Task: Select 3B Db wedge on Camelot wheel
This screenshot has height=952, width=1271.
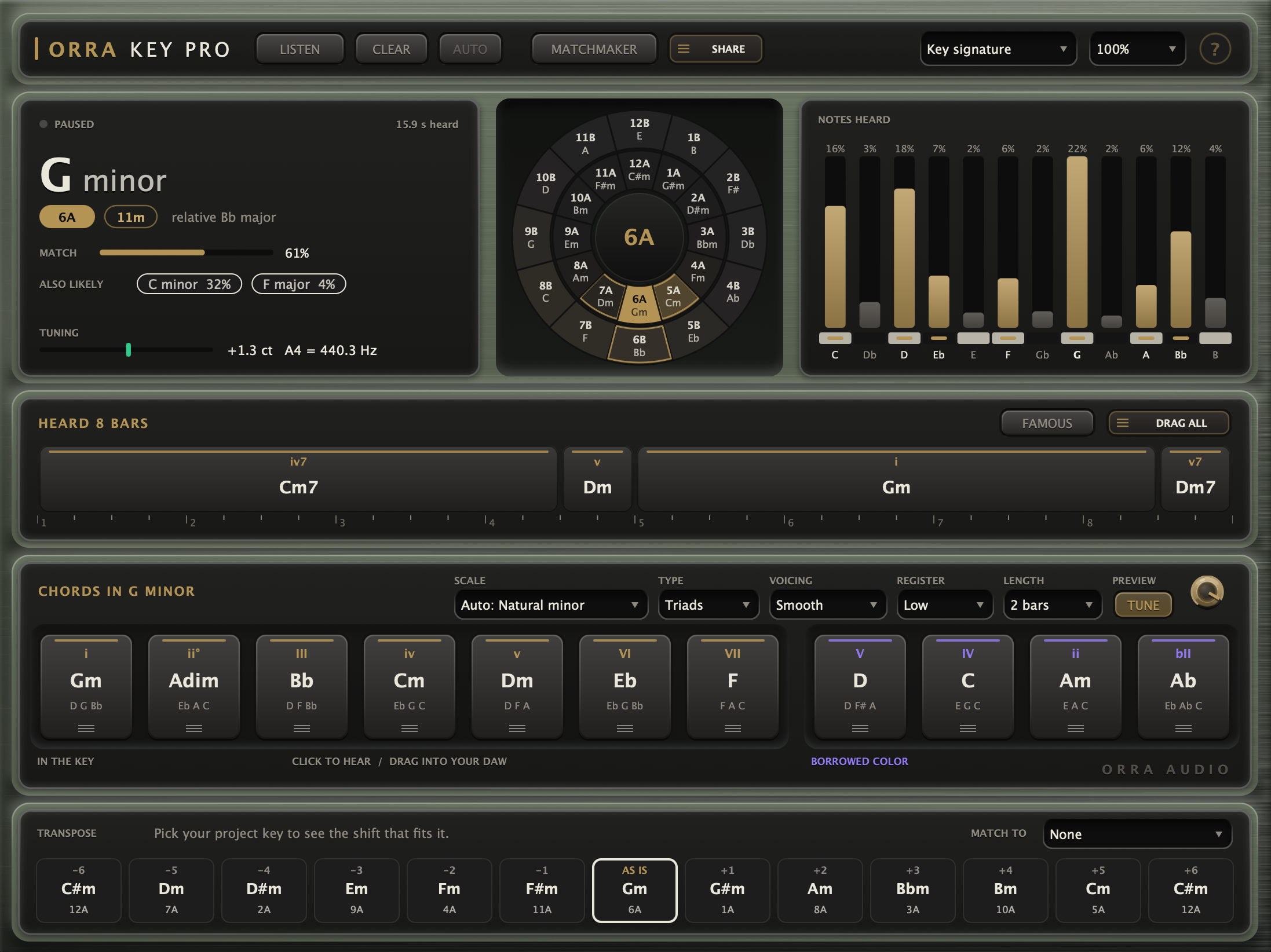Action: [747, 237]
